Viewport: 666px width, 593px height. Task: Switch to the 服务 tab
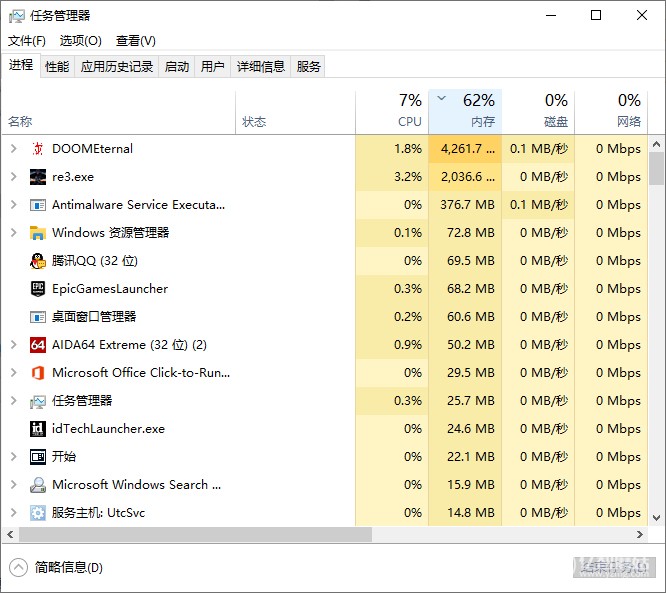(x=308, y=67)
